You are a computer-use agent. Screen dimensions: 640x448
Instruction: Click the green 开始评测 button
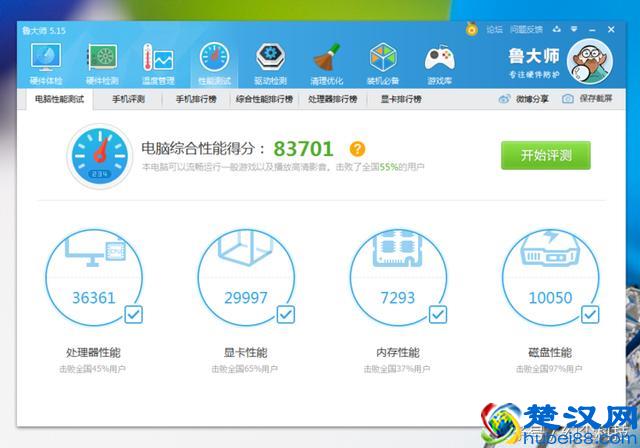click(x=546, y=155)
